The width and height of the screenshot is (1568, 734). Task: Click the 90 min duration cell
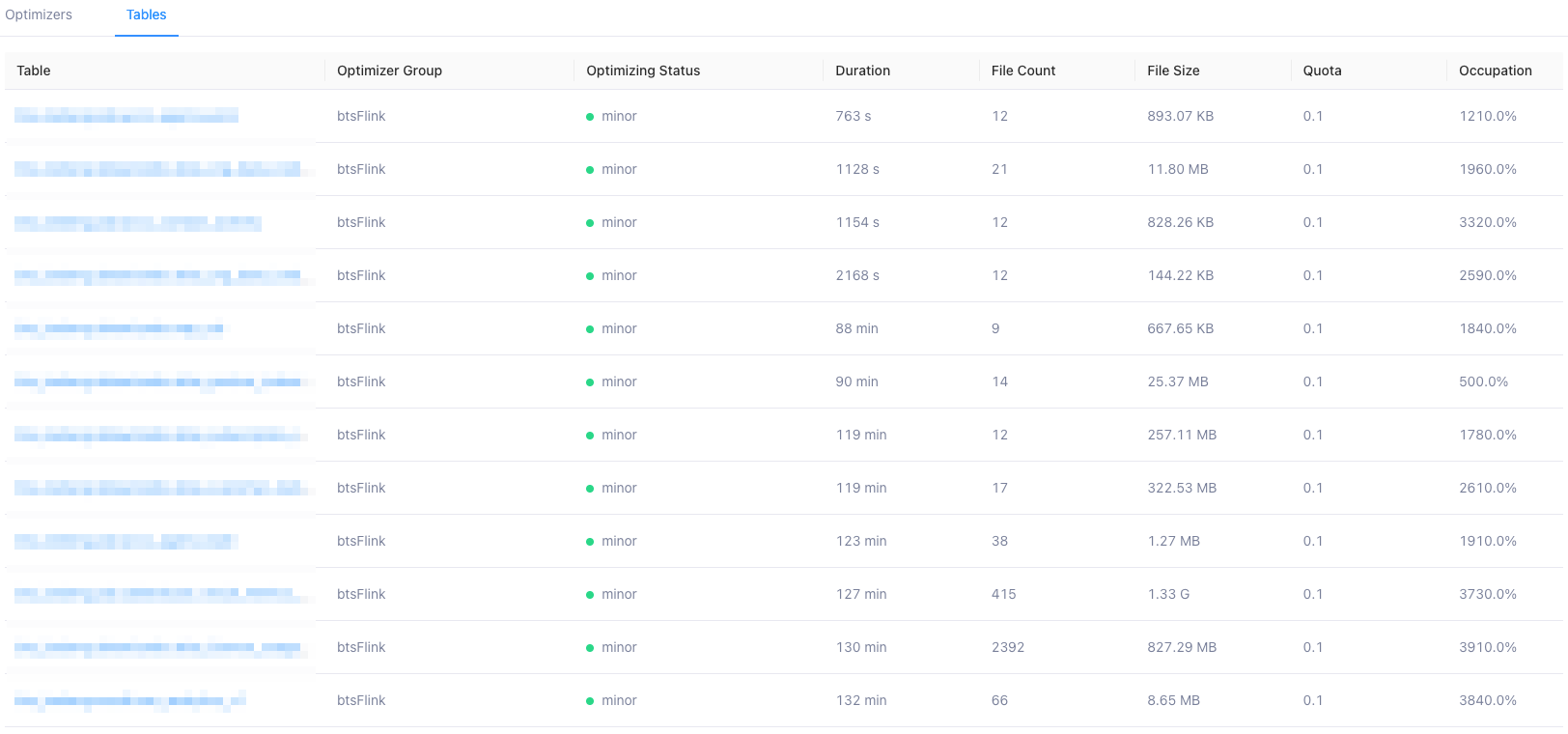pyautogui.click(x=857, y=381)
